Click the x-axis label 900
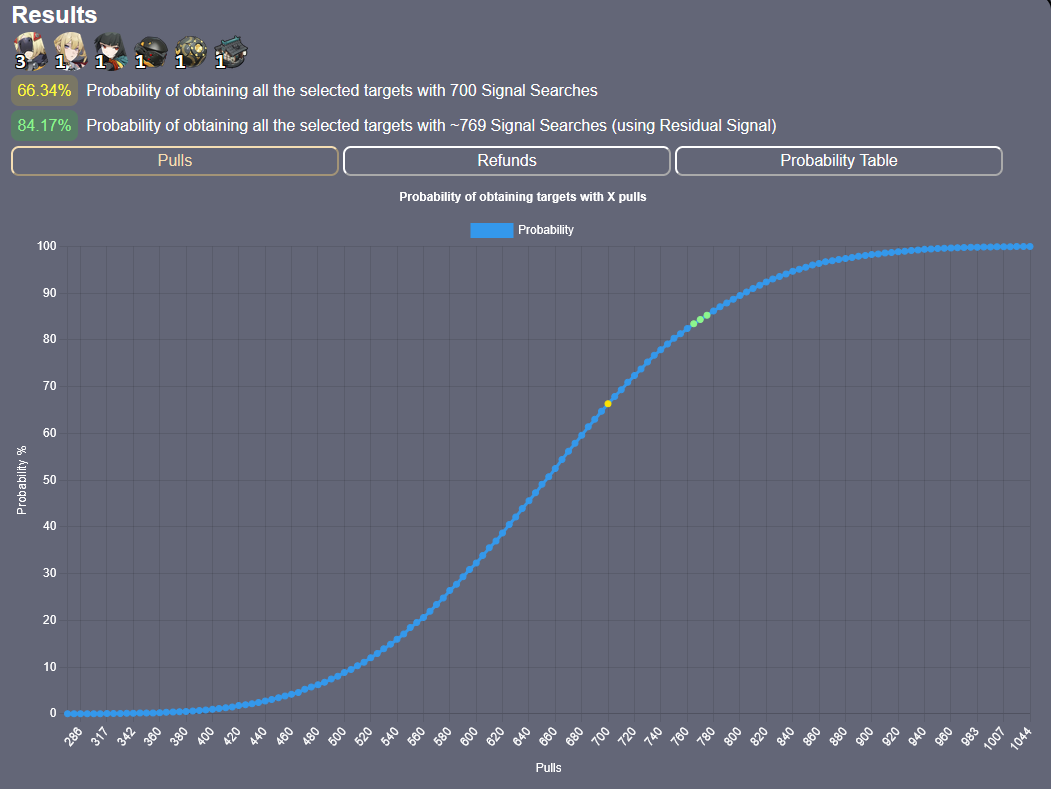This screenshot has height=789, width=1051. pyautogui.click(x=865, y=736)
